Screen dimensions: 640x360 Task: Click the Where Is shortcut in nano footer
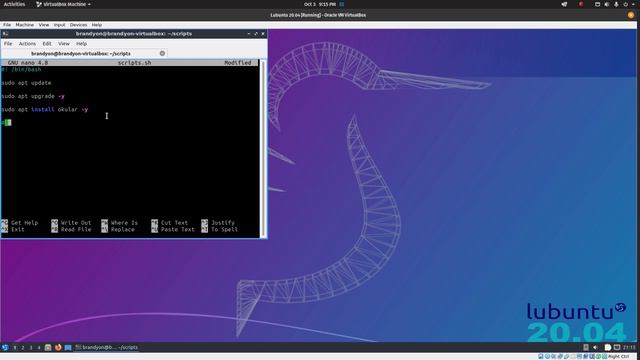120,223
